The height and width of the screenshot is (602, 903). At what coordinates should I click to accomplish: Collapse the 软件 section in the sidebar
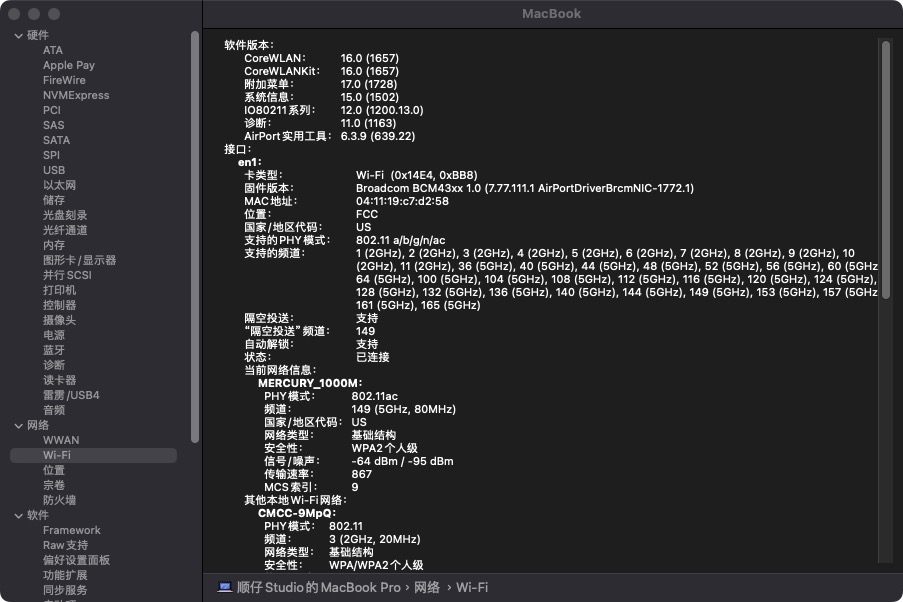pos(17,515)
